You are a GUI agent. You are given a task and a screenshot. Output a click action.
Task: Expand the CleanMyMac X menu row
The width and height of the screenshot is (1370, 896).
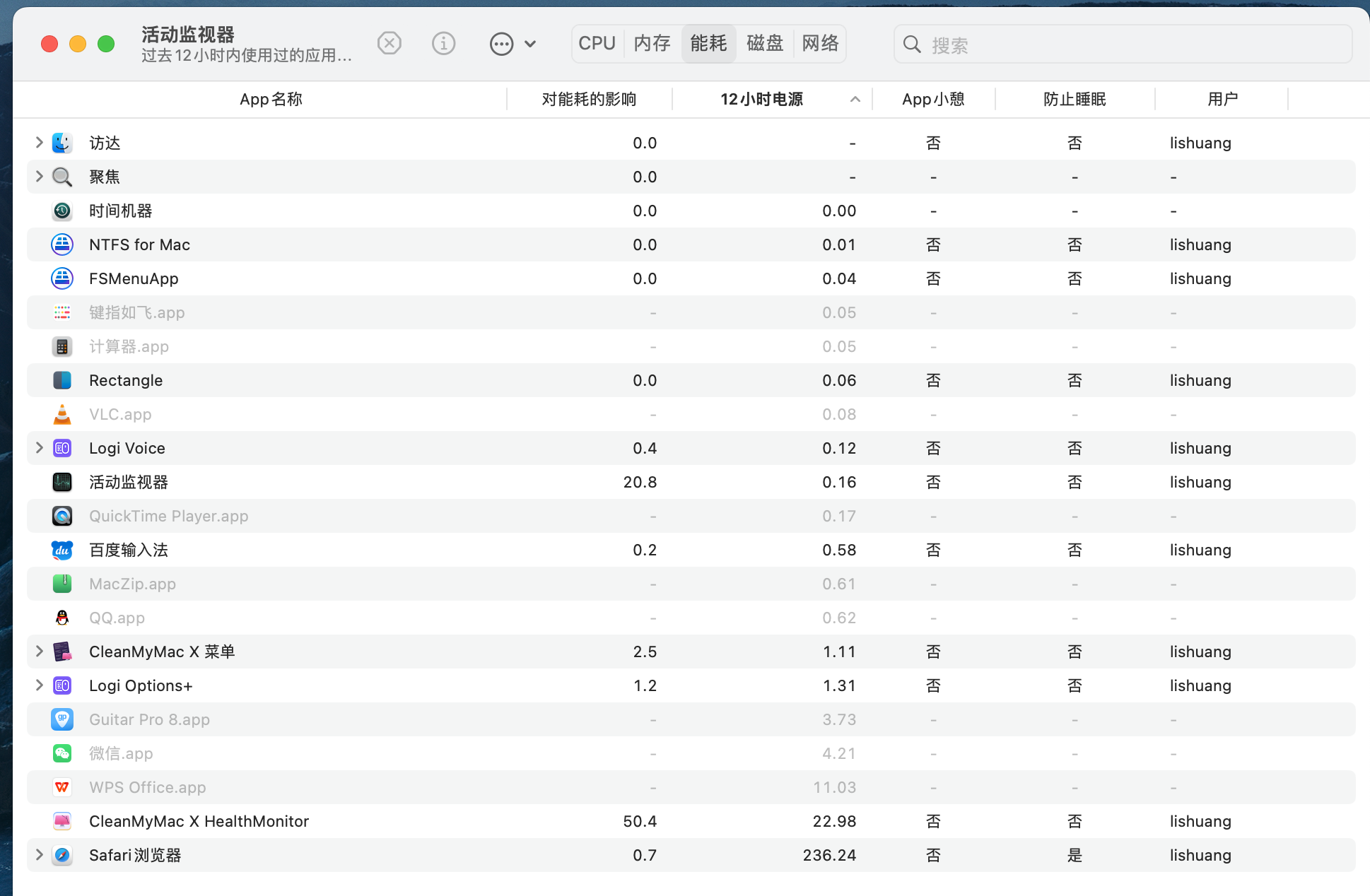click(40, 652)
